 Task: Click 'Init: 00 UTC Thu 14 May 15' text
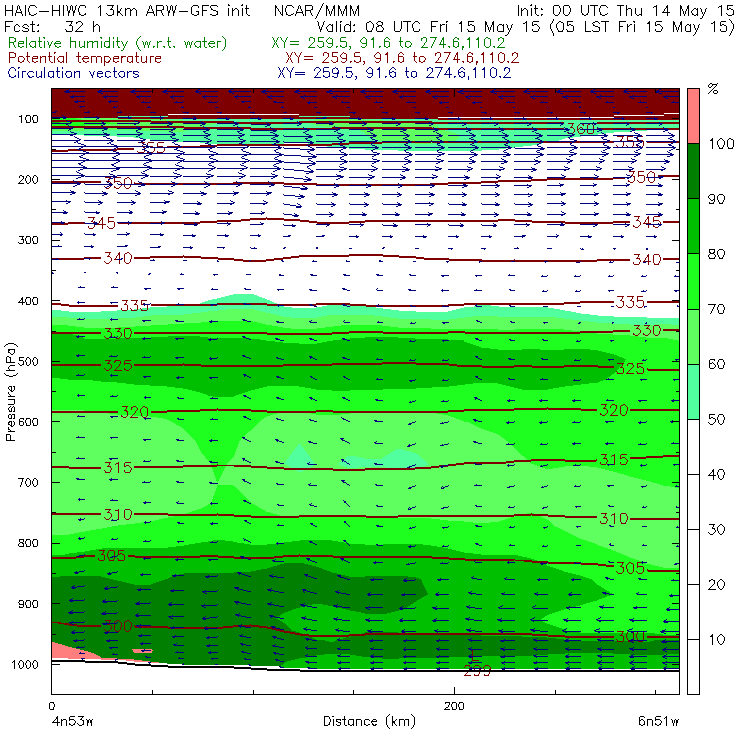(625, 10)
